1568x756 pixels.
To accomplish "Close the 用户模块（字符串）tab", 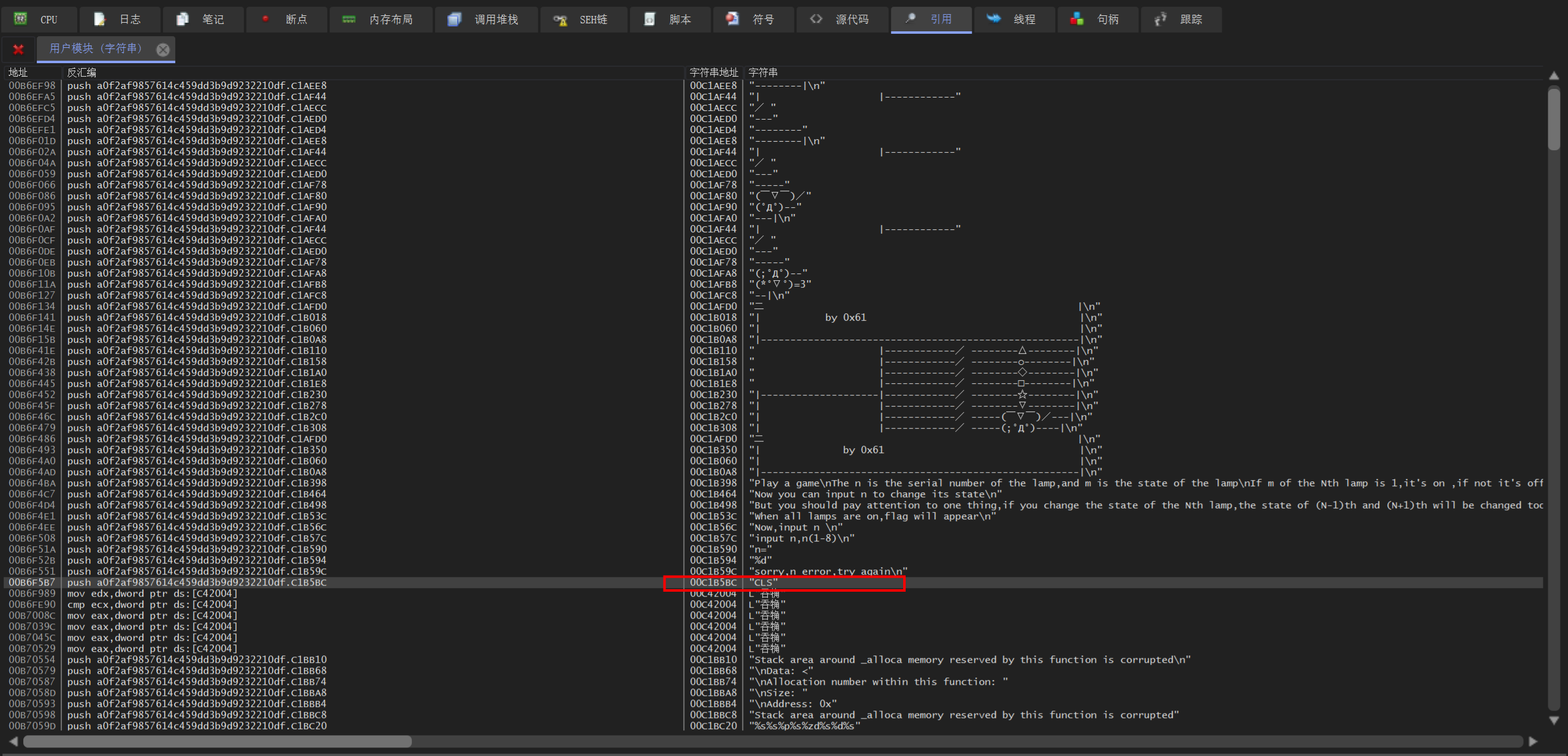I will [162, 50].
